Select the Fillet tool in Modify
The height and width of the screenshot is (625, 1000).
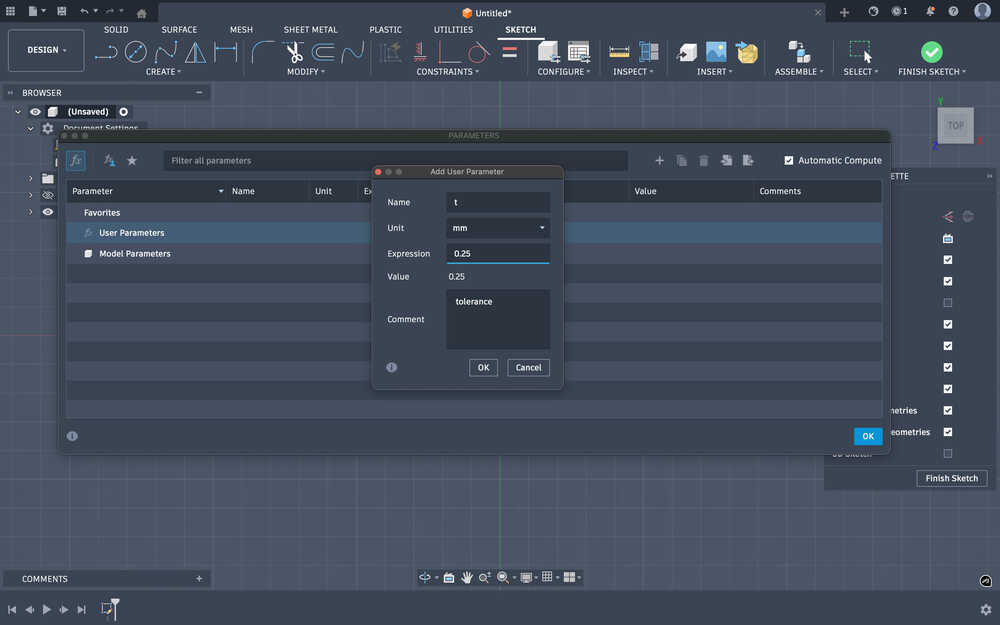point(263,52)
